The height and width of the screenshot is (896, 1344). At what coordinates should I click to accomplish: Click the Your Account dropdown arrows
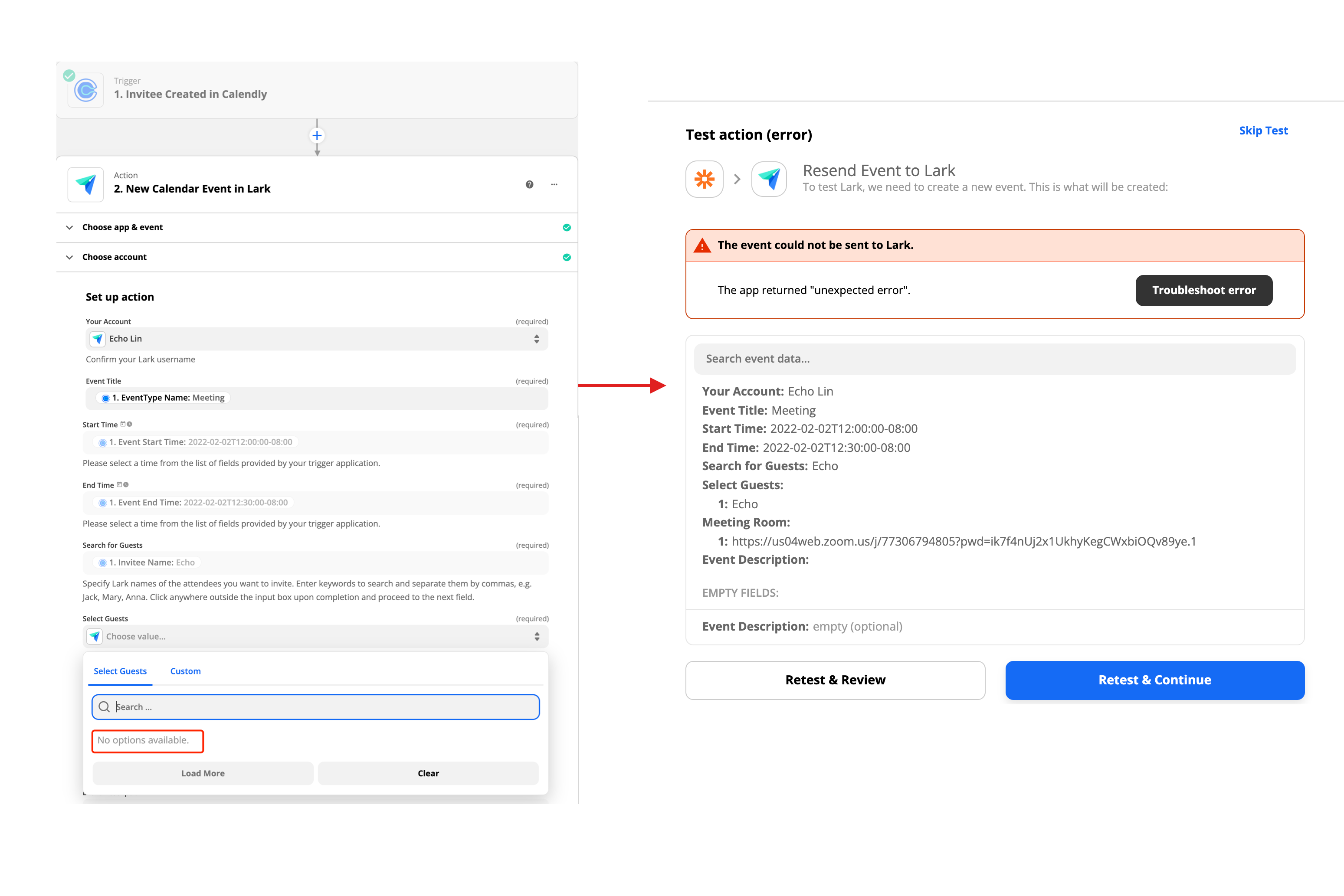click(x=536, y=339)
